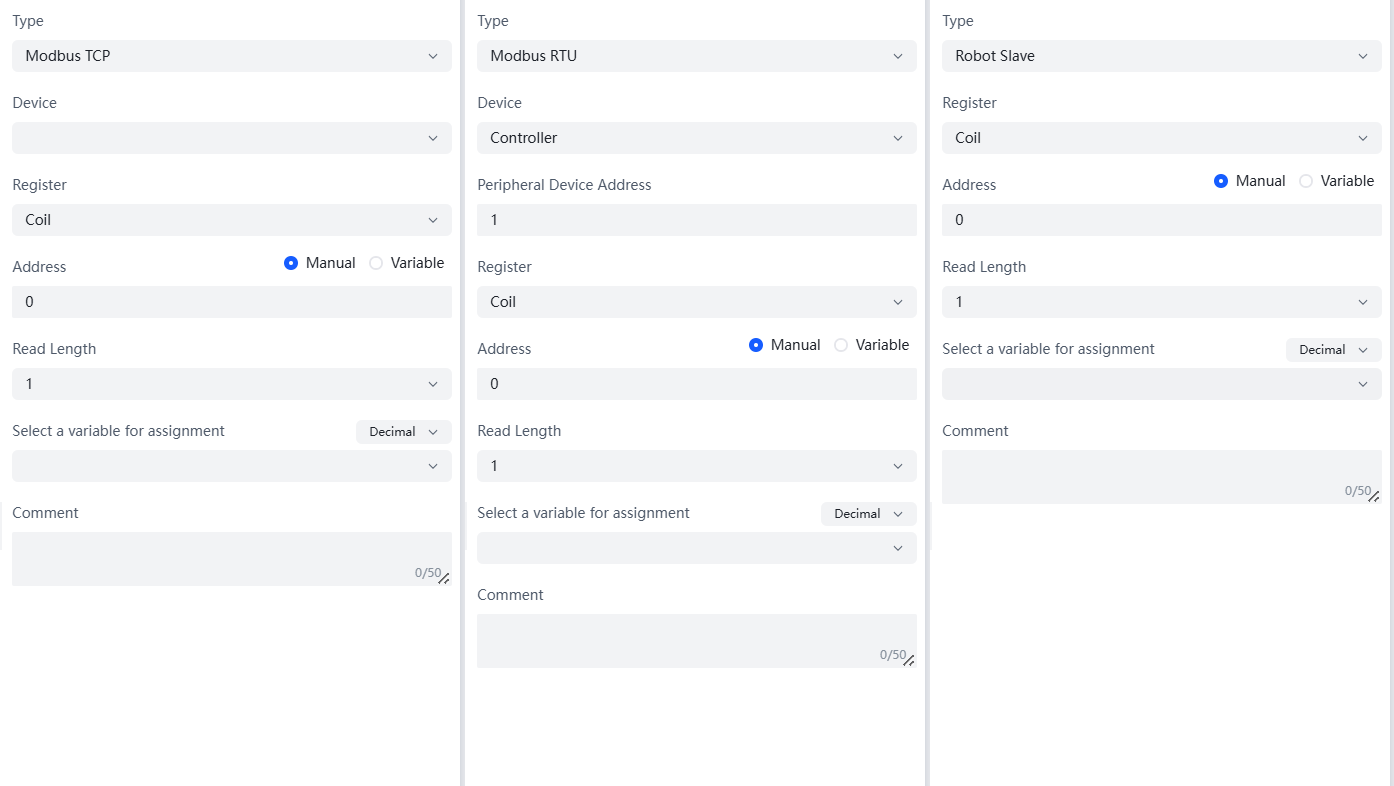This screenshot has width=1394, height=786.
Task: Open the Type dropdown showing Modbus TCP
Action: point(231,56)
